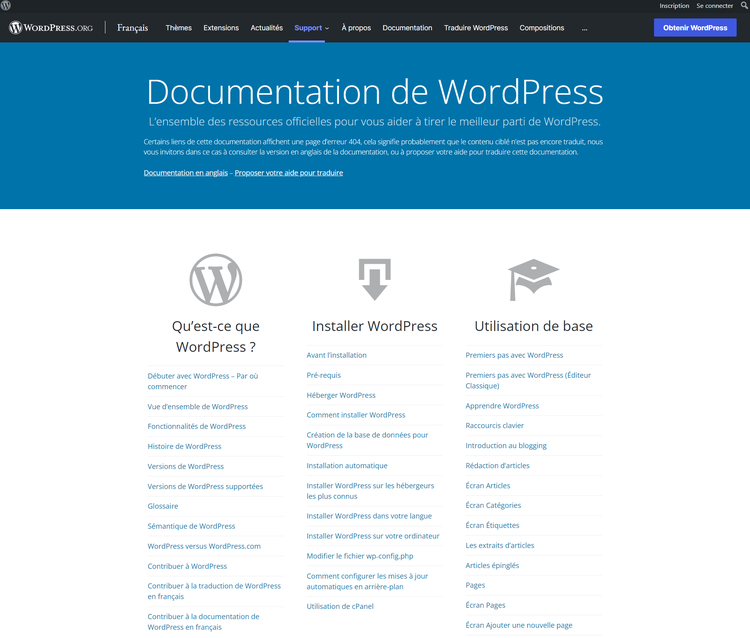The image size is (750, 638).
Task: Open the Glossaire link
Action: click(163, 506)
